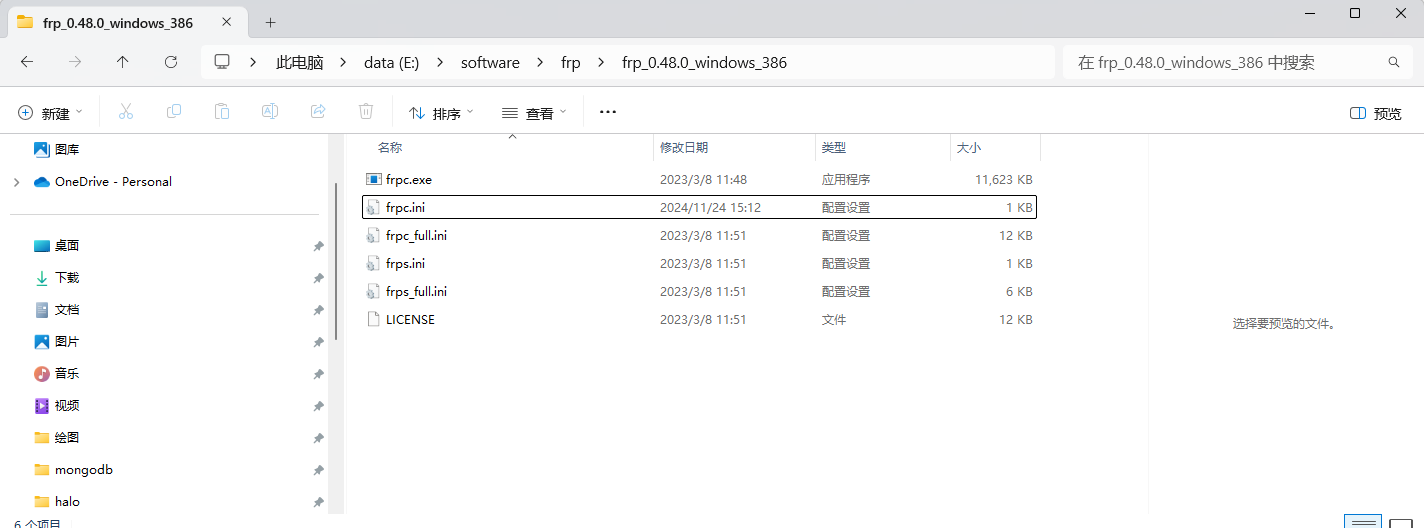1424x528 pixels.
Task: Click the Delete trash icon
Action: tap(366, 112)
